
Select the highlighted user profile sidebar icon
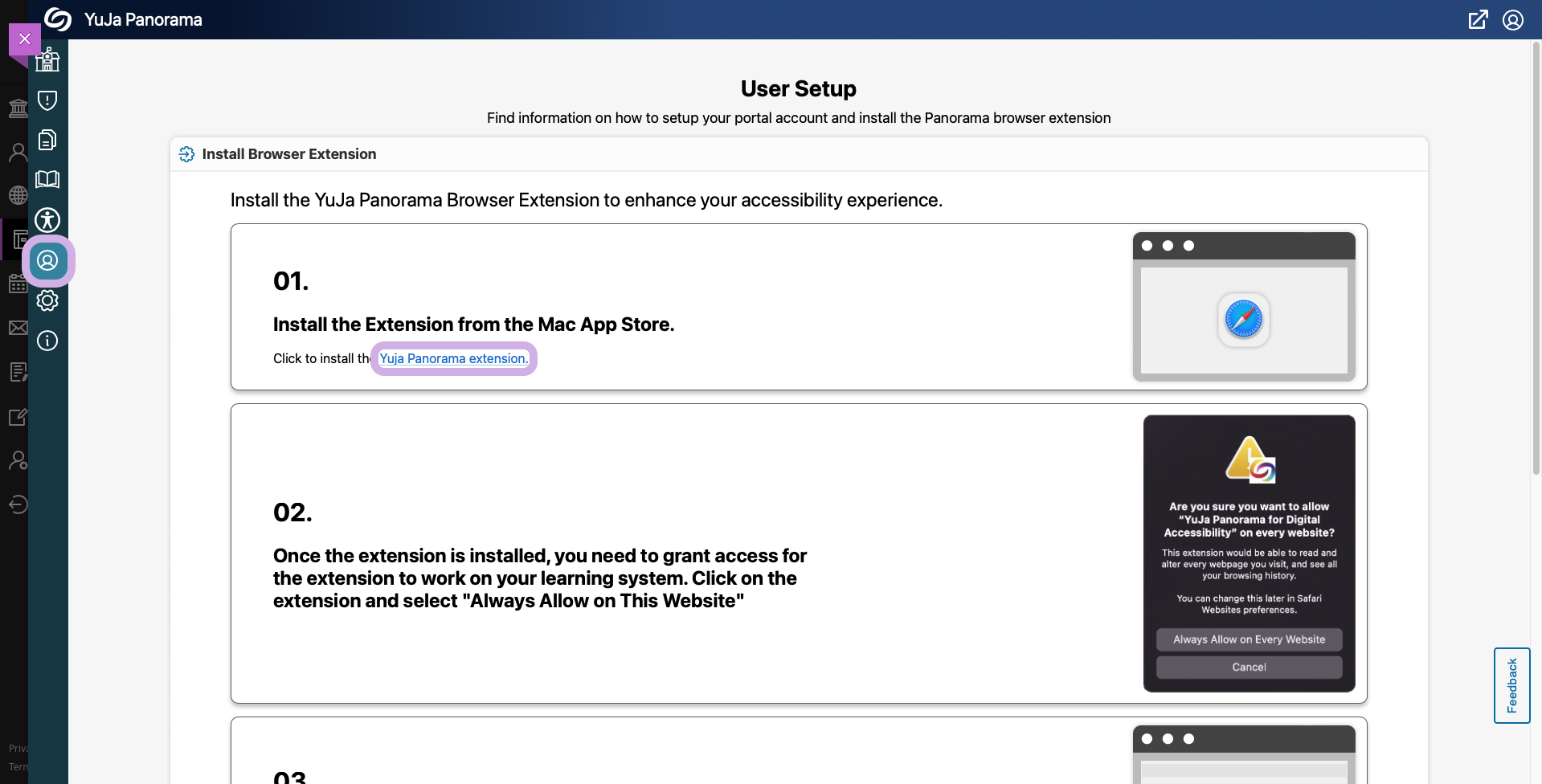point(48,260)
